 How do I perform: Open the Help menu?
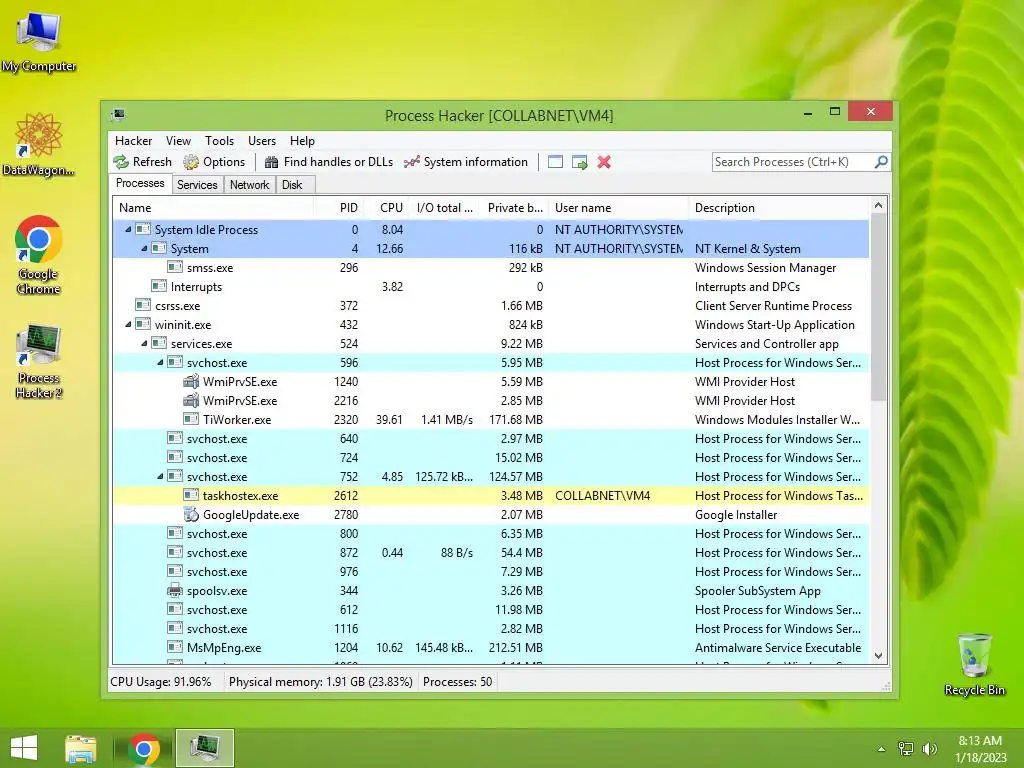302,140
